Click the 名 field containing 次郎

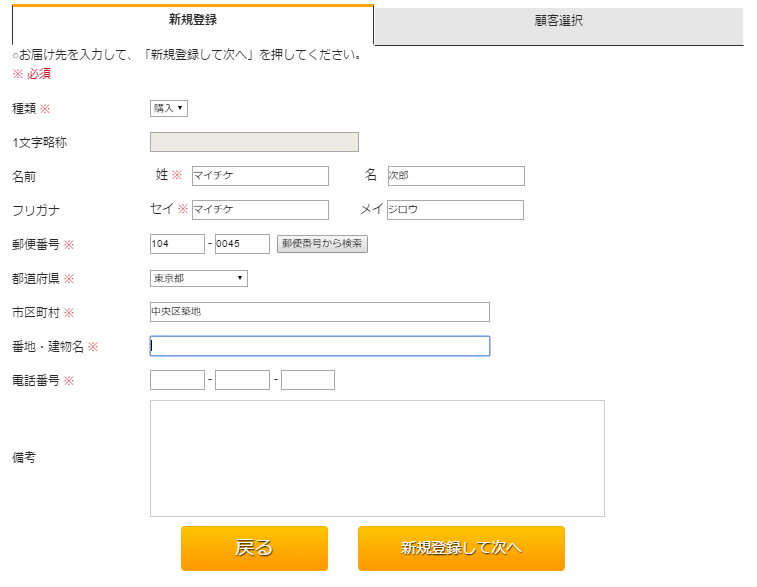coord(455,176)
